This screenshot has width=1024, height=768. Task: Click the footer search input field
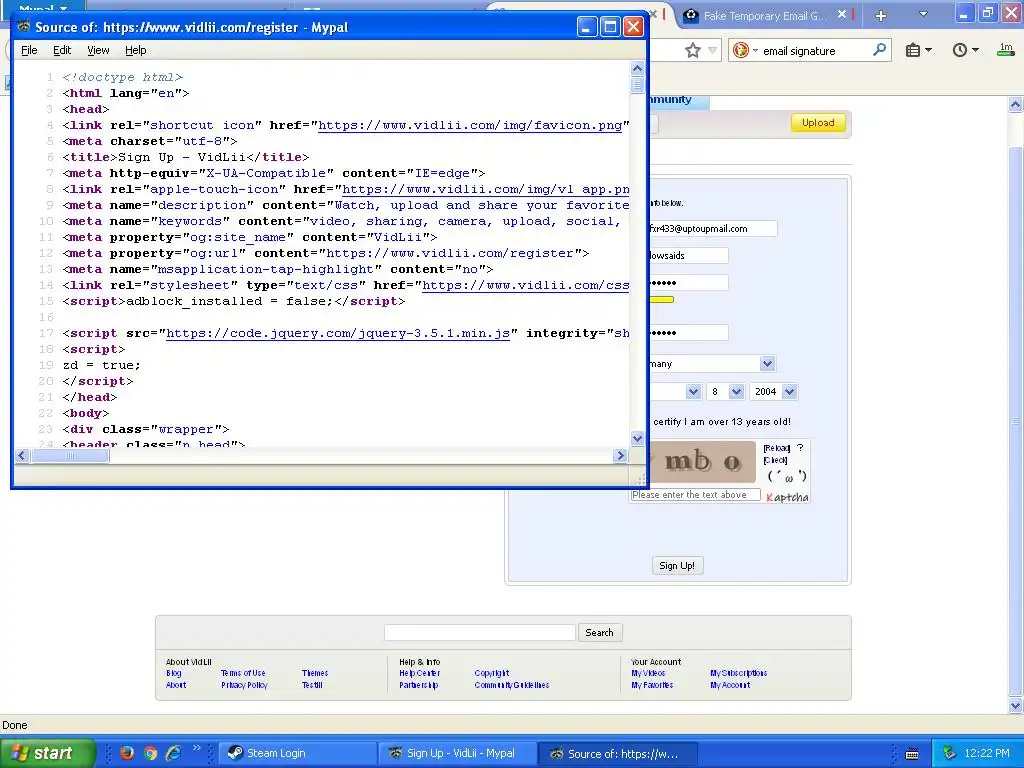pyautogui.click(x=479, y=632)
